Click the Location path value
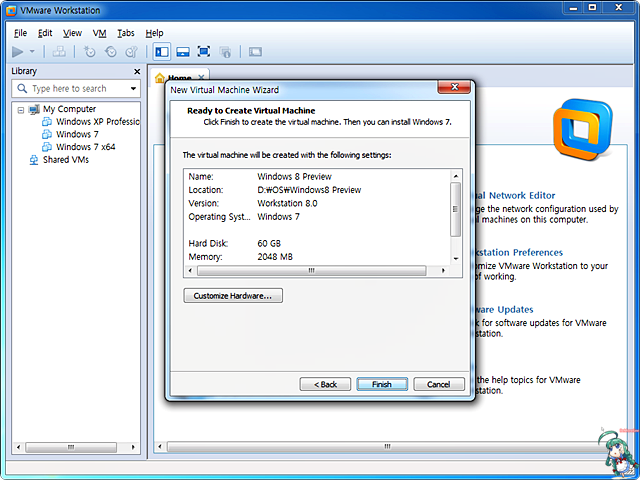Viewport: 640px width, 480px height. click(309, 190)
